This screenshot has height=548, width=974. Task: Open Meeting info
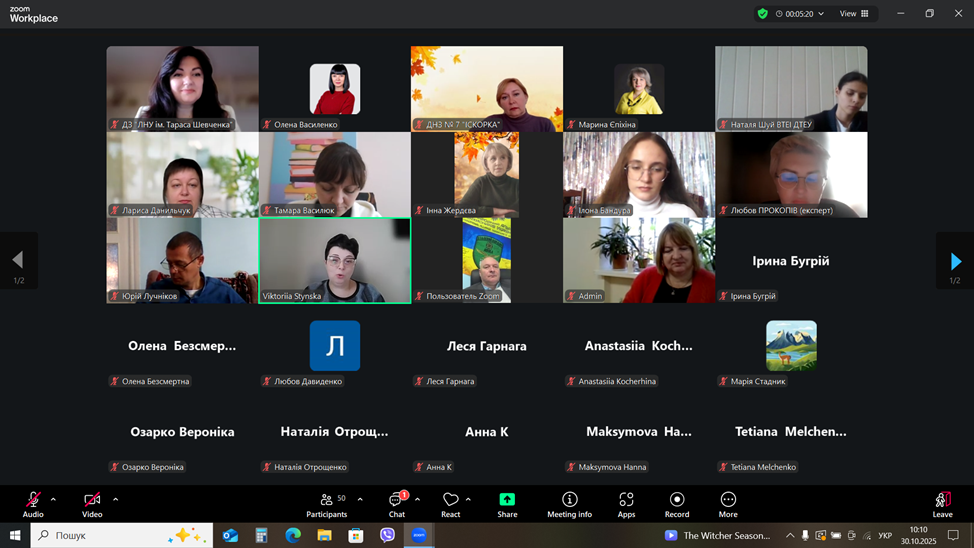click(569, 504)
